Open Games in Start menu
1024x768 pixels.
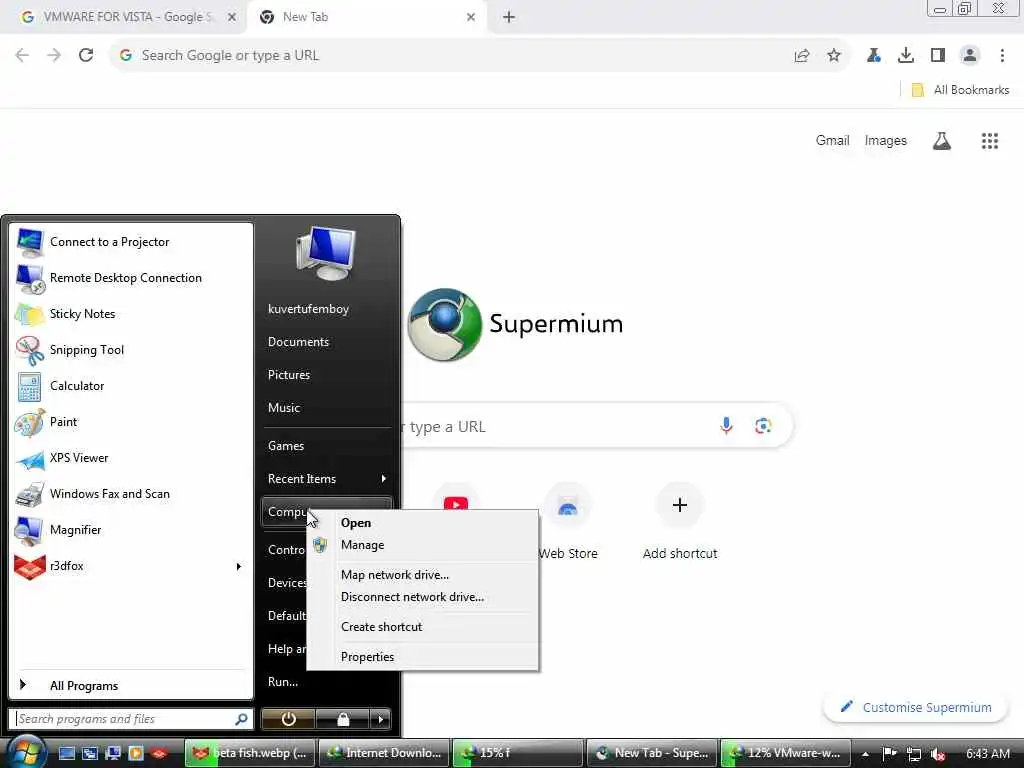click(327, 446)
